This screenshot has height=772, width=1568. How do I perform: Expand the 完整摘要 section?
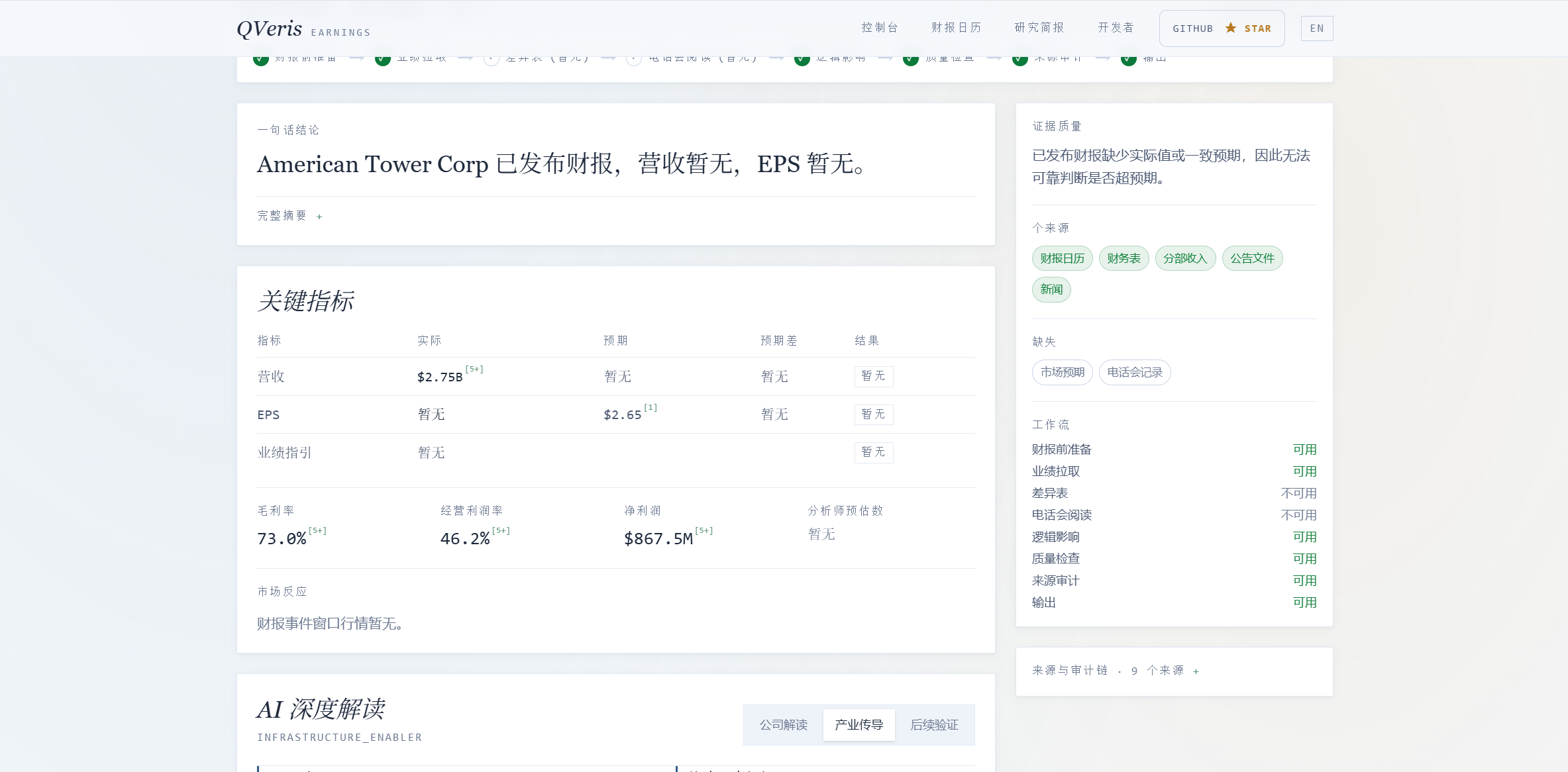tap(290, 216)
